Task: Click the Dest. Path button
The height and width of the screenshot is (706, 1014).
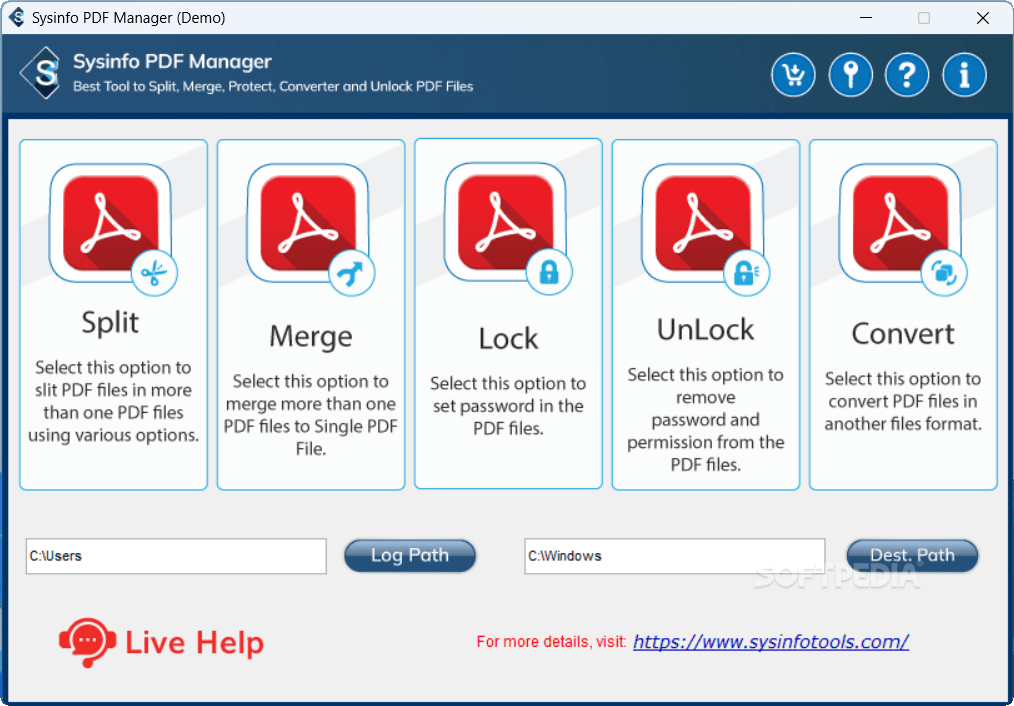Action: [912, 555]
